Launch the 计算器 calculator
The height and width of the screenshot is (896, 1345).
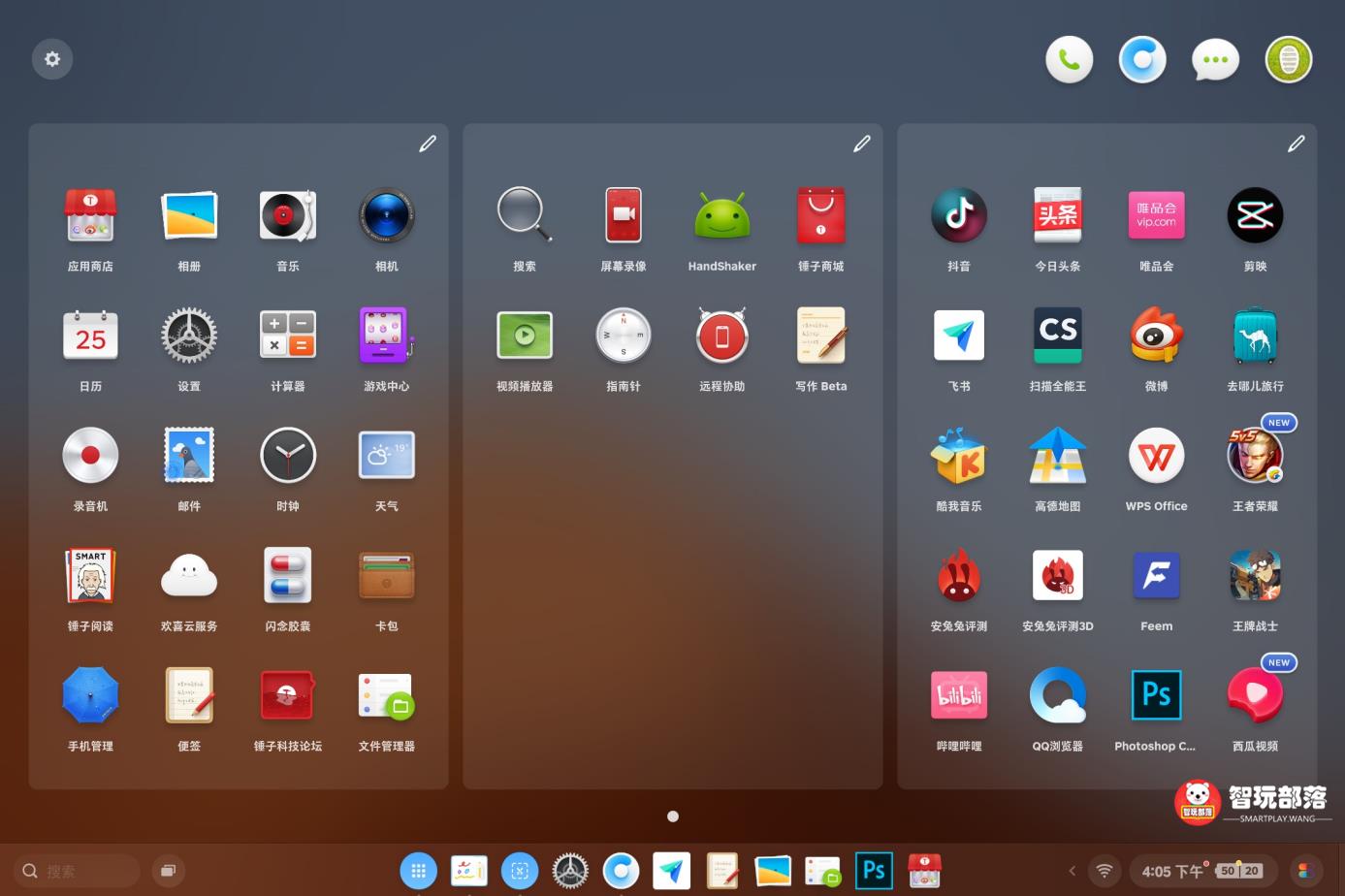[288, 336]
